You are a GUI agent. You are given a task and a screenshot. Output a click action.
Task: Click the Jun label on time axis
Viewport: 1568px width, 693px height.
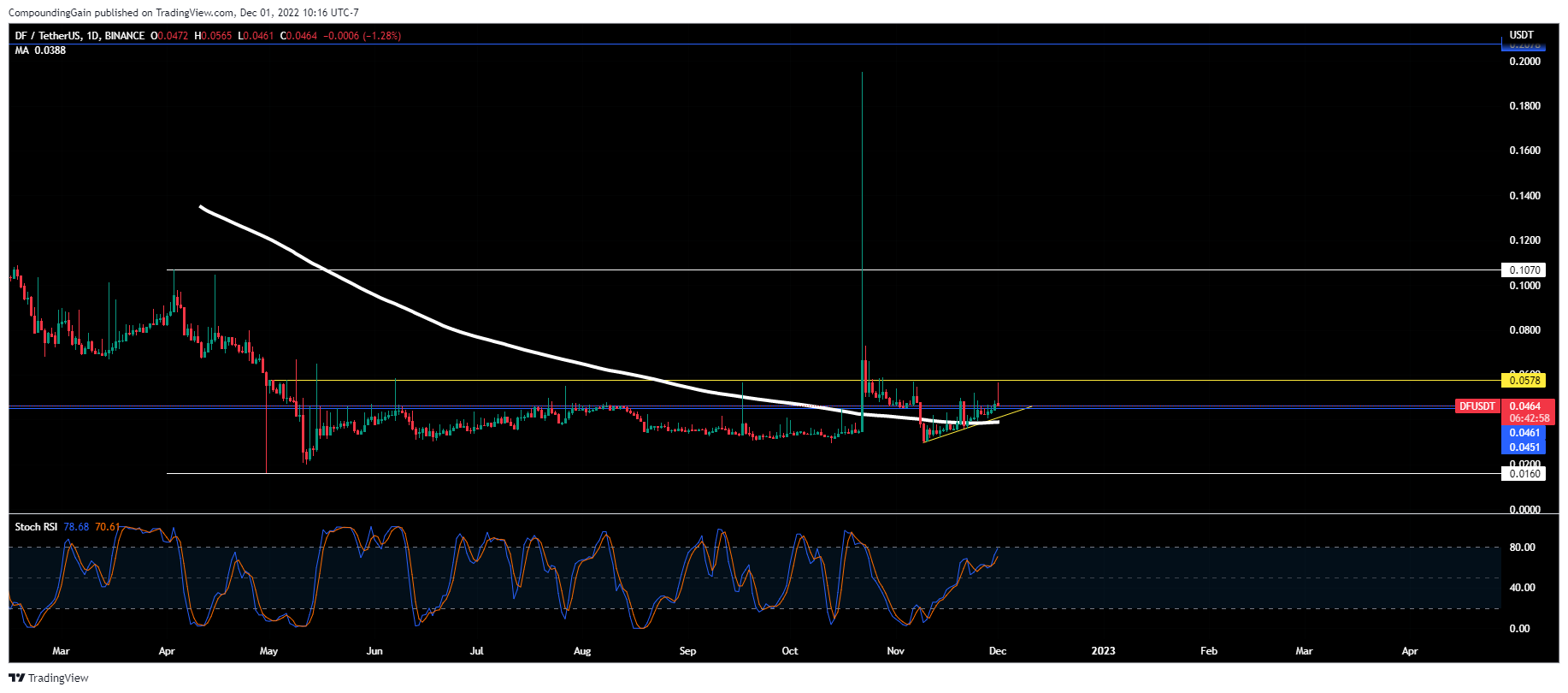(x=374, y=651)
